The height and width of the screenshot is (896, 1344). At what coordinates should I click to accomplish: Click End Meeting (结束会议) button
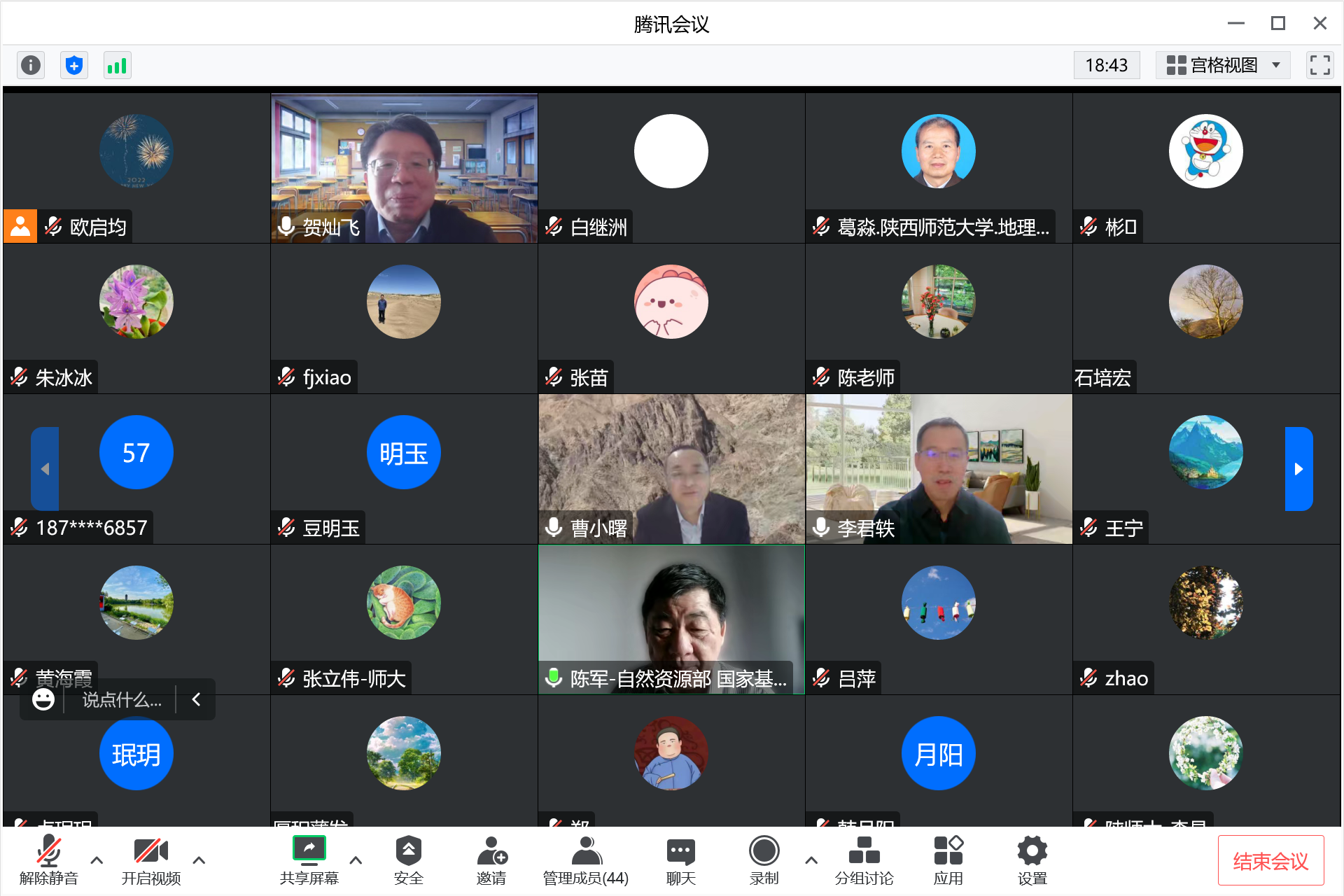[1270, 861]
